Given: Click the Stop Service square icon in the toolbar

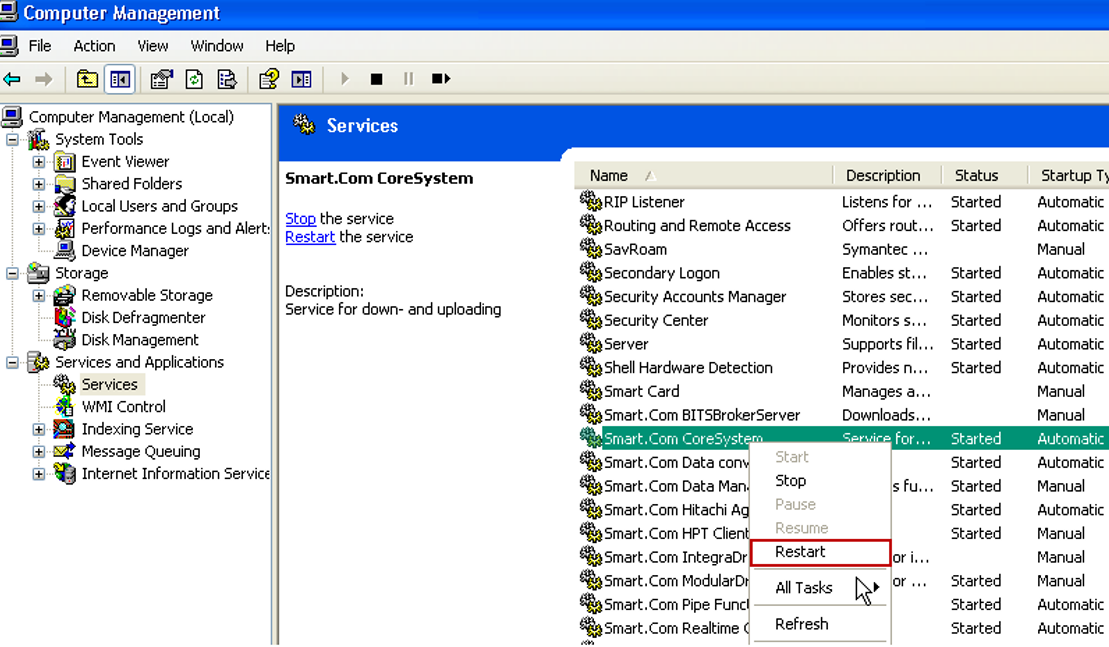Looking at the screenshot, I should [x=376, y=79].
